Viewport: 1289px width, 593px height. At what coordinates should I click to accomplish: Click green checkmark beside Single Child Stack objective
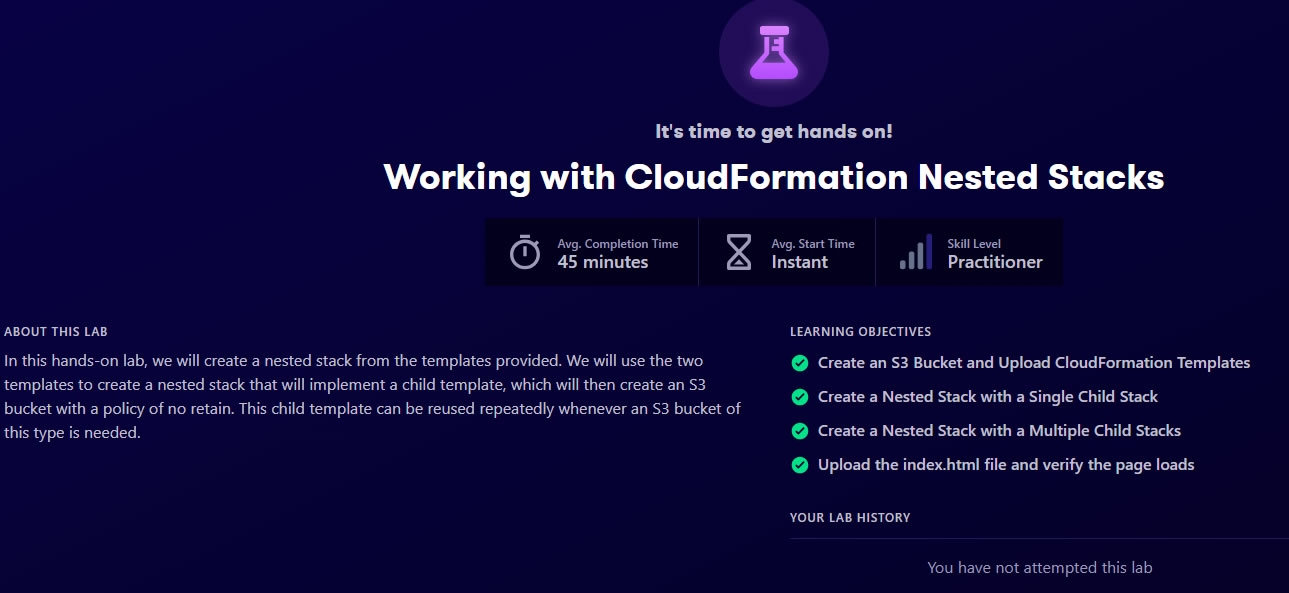click(800, 397)
